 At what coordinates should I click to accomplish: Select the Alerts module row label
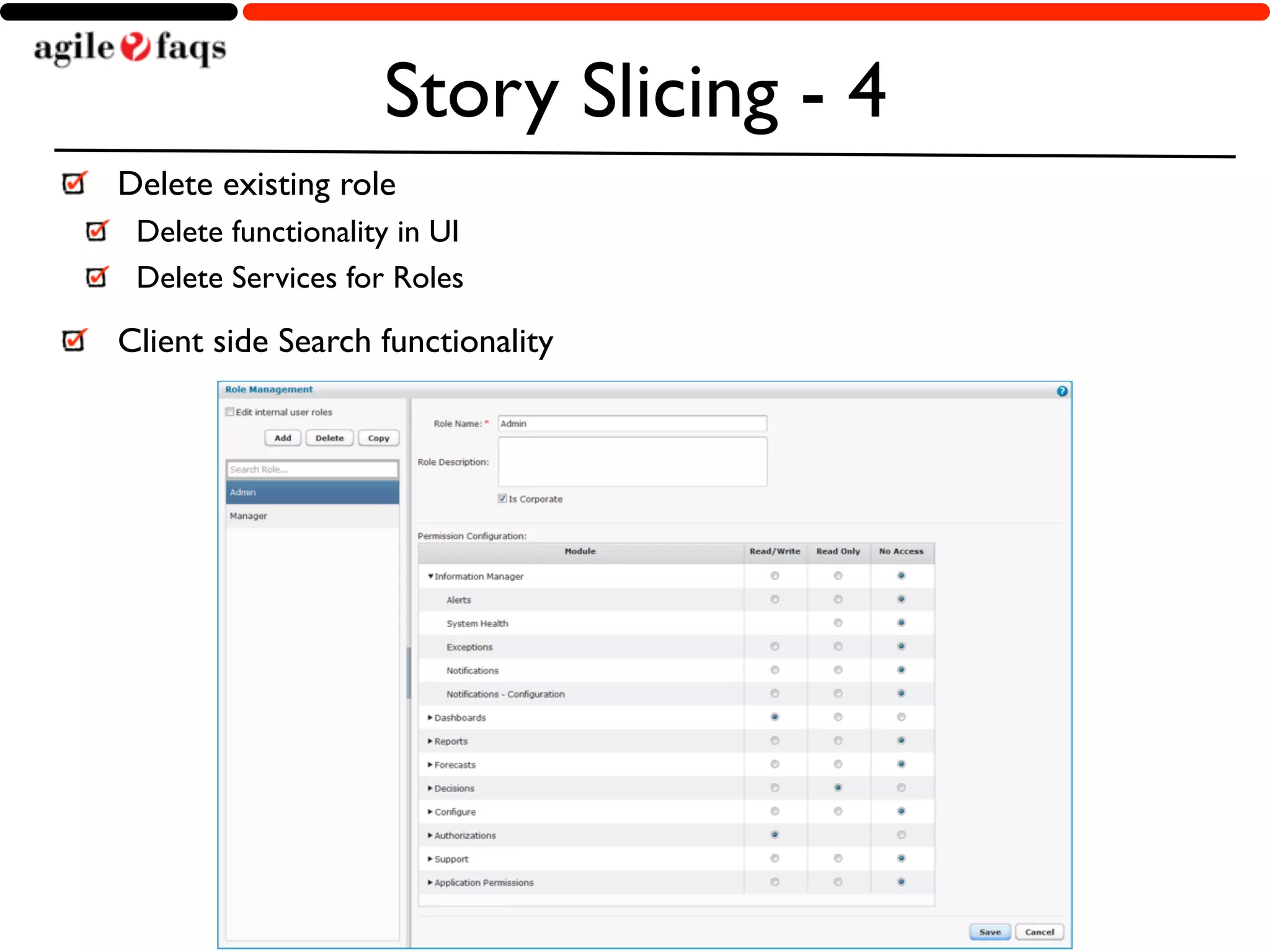tap(458, 600)
